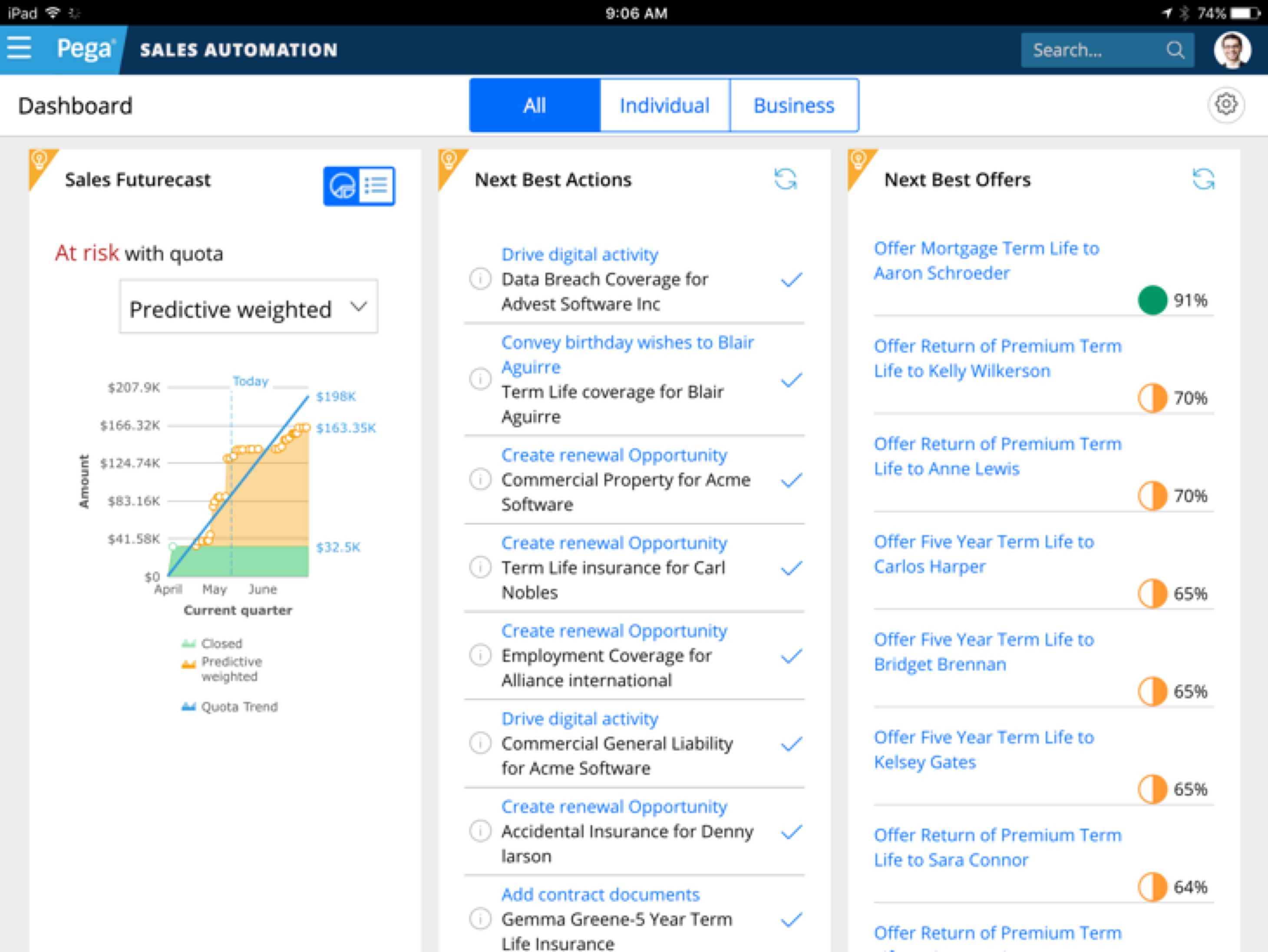Open info icon for Data Breach Coverage

480,280
